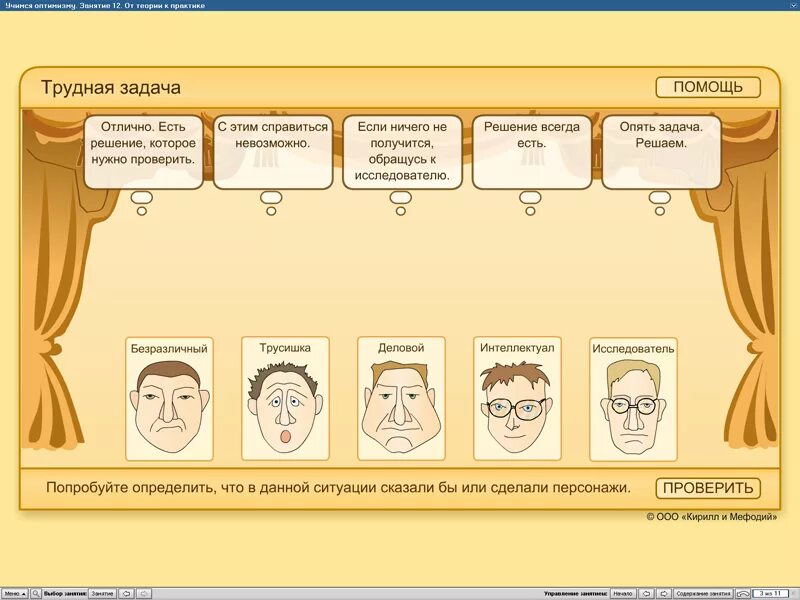This screenshot has height=600, width=800.
Task: Click the Занятие lesson selection button
Action: click(x=103, y=594)
